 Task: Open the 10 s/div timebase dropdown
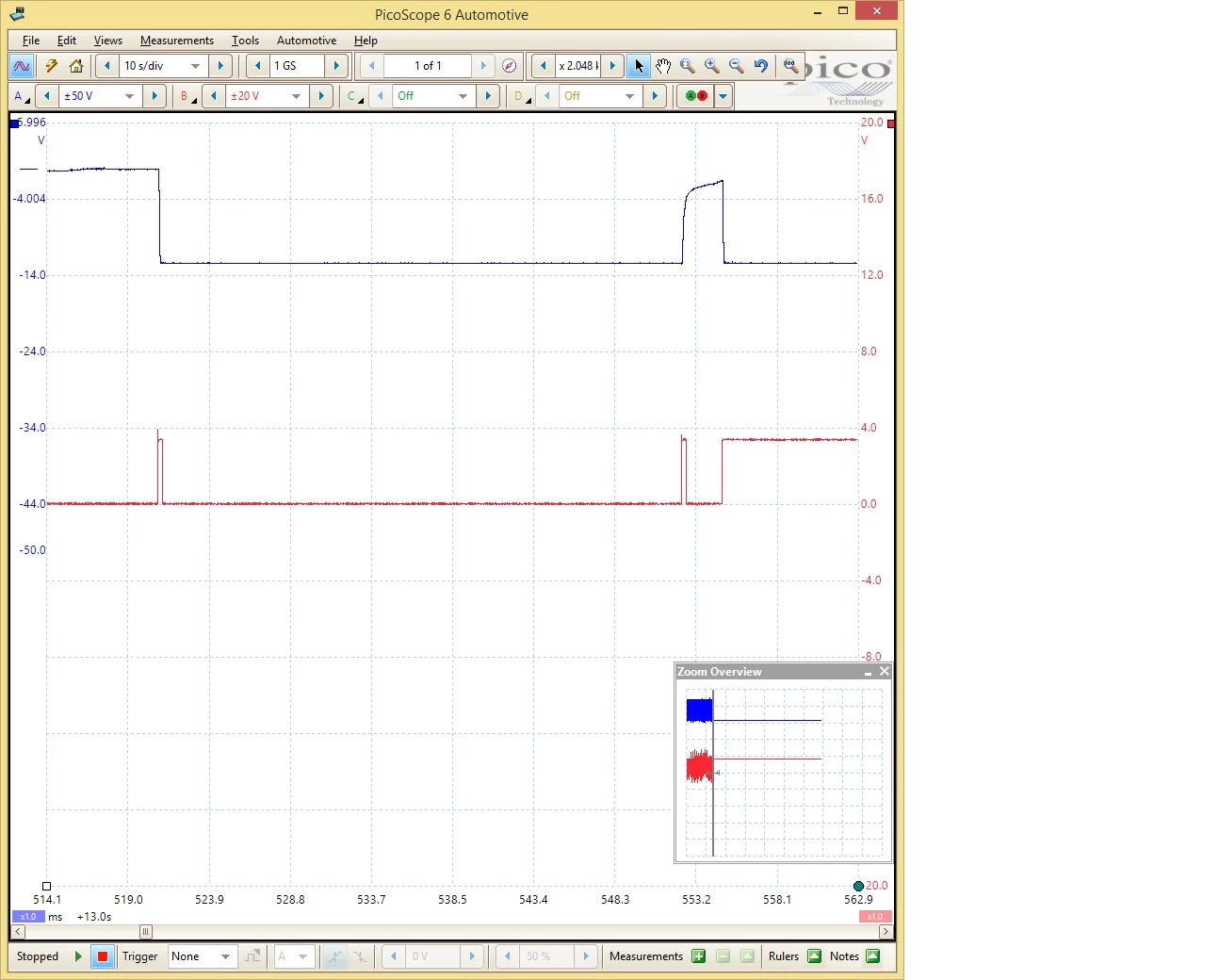point(196,66)
